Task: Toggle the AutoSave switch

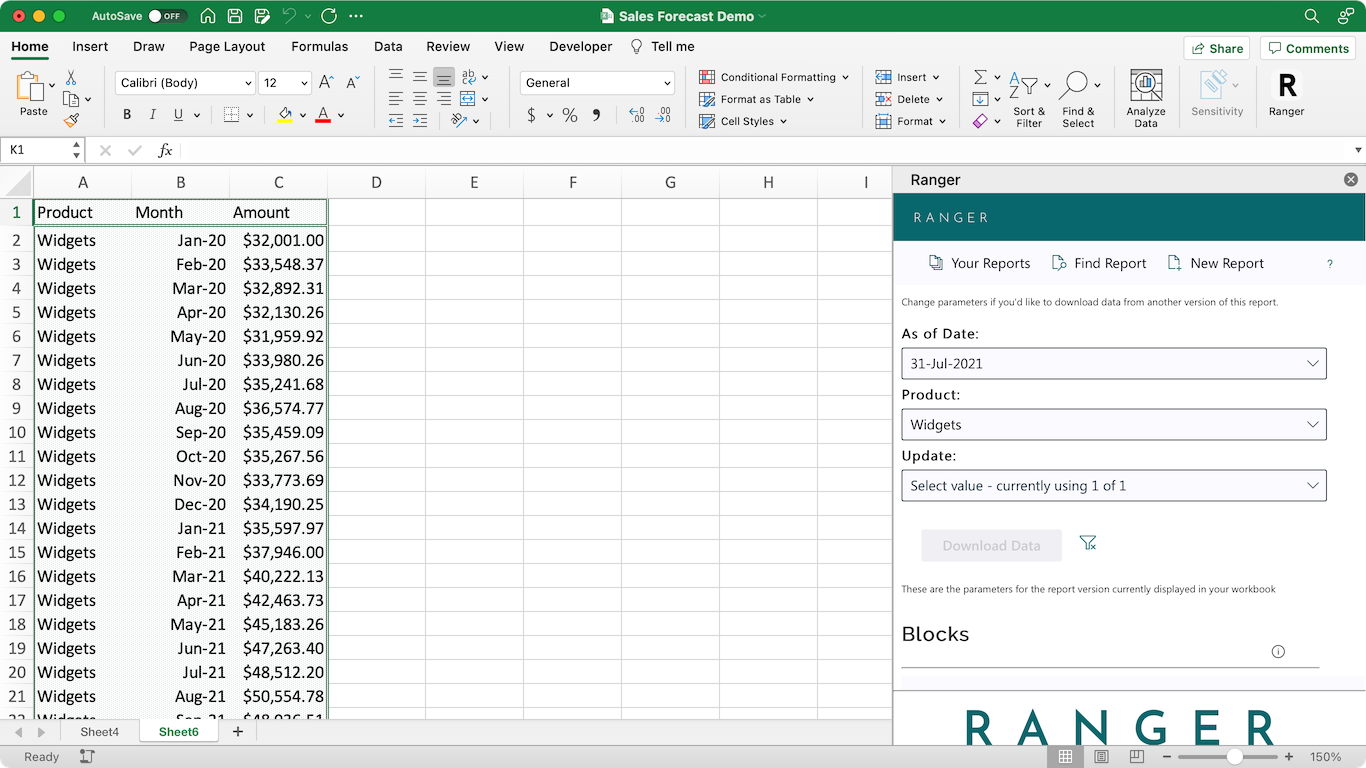Action: pos(165,16)
